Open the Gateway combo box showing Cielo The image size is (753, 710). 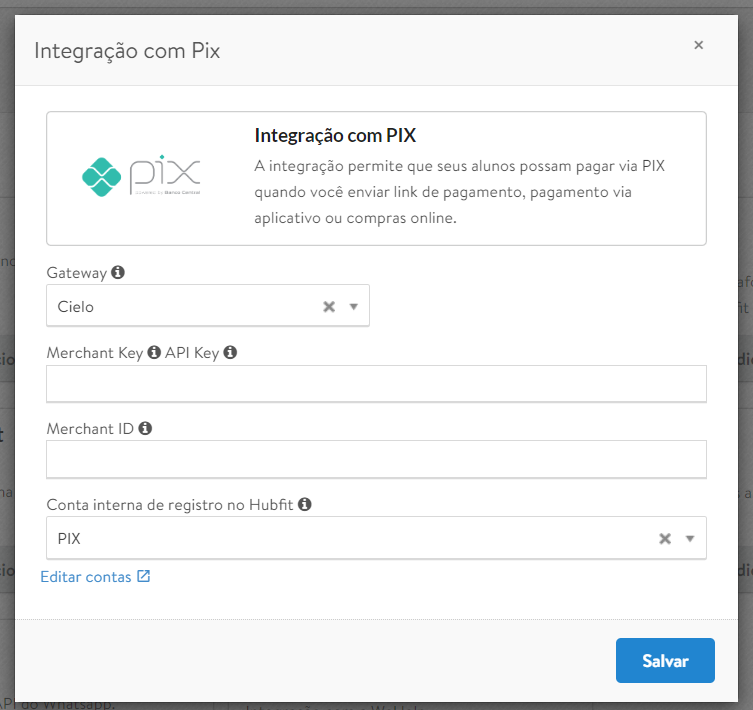click(x=180, y=307)
